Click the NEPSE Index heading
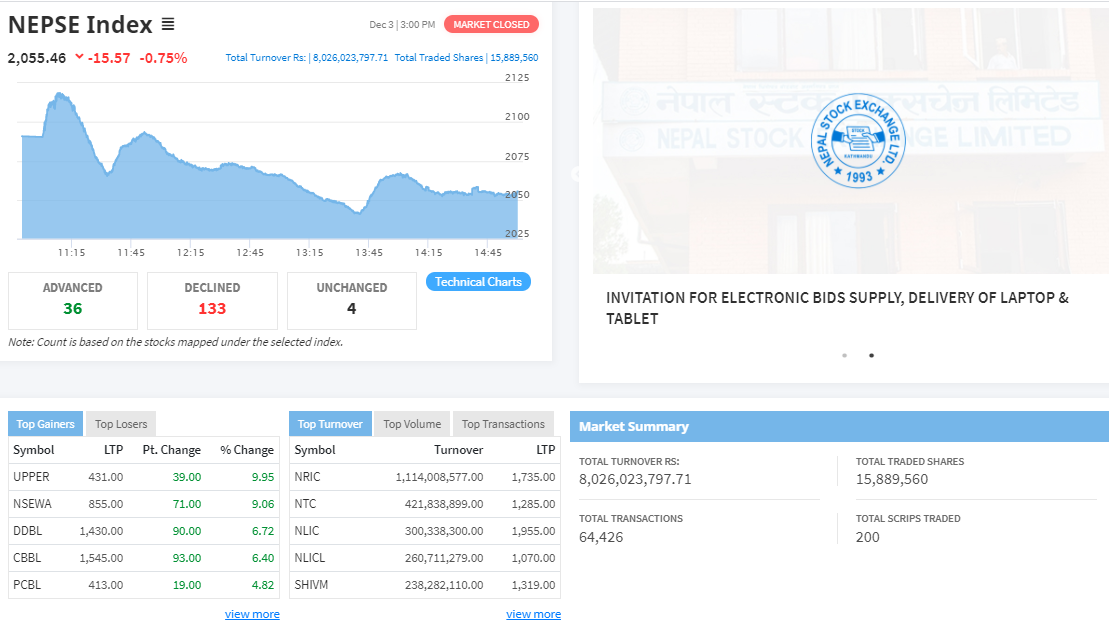 coord(80,25)
